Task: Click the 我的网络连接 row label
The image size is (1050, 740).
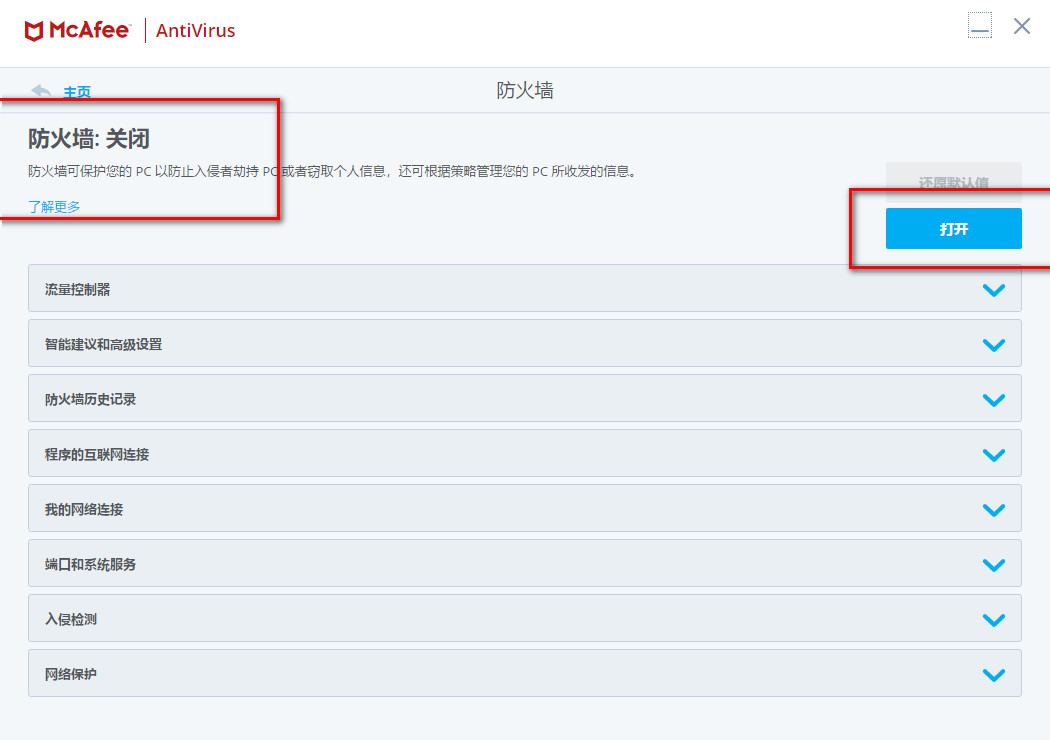Action: (84, 509)
